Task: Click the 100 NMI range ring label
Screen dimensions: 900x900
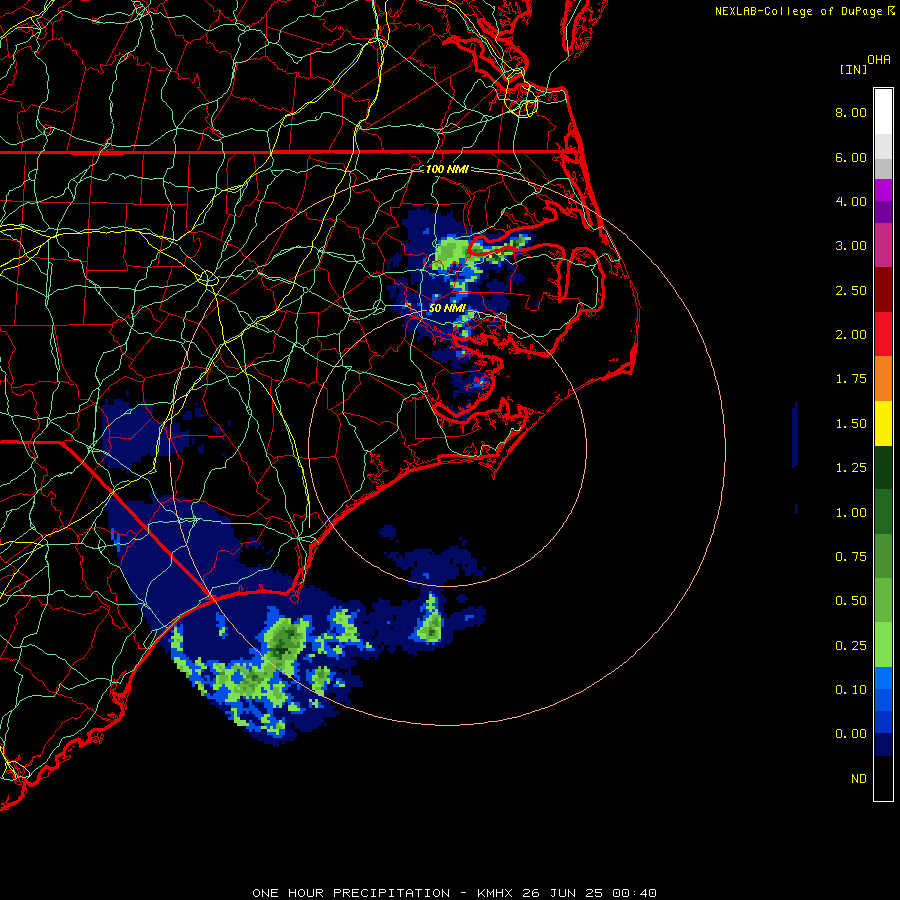Action: [x=447, y=169]
